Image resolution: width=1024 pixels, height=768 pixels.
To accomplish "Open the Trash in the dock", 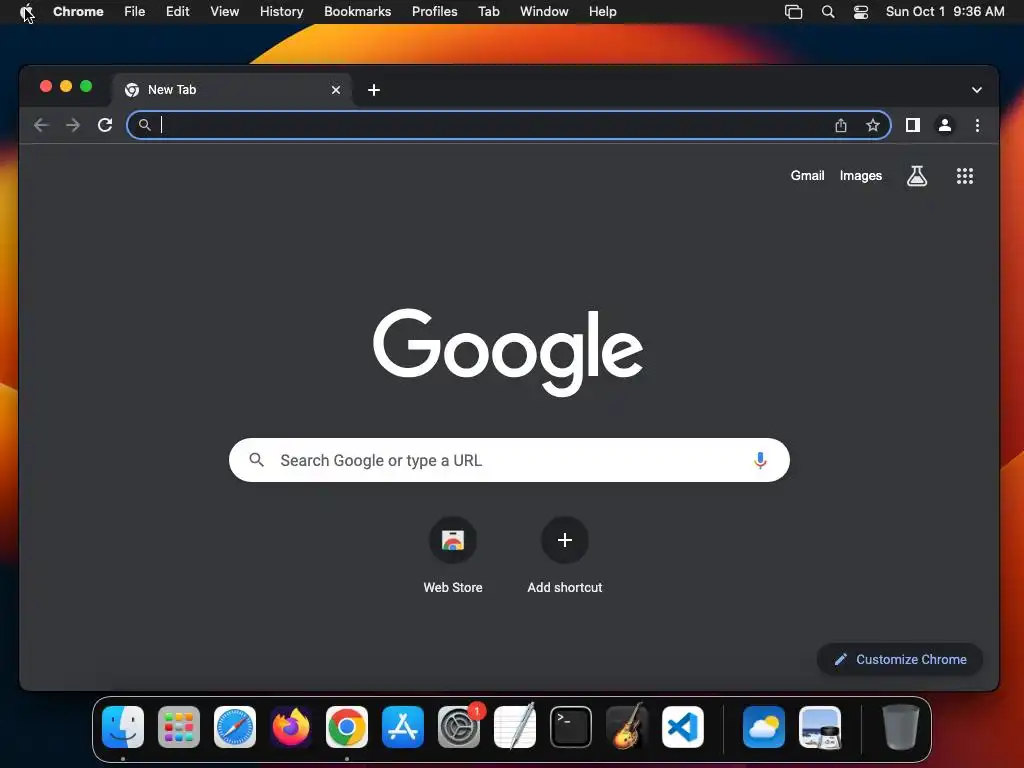I will pos(901,727).
